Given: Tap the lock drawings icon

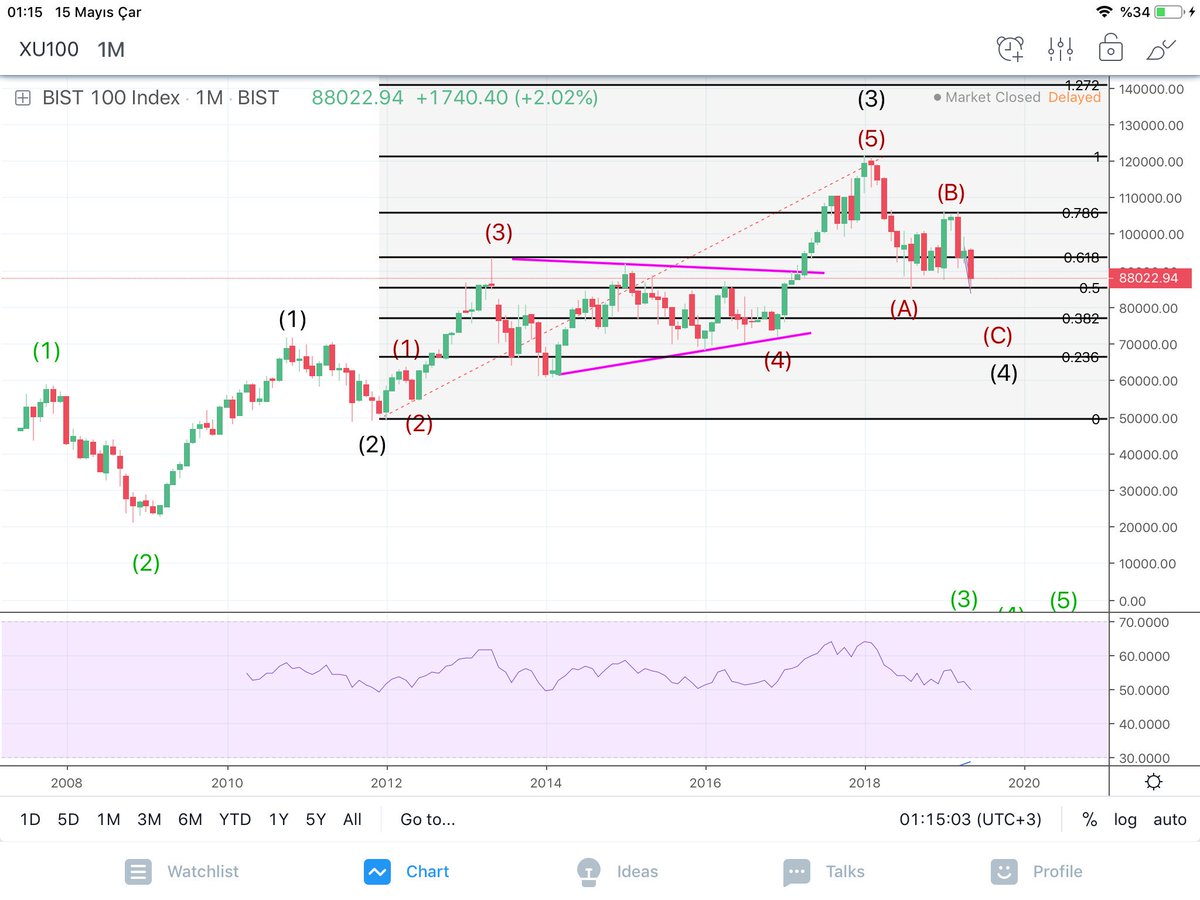Looking at the screenshot, I should [1109, 48].
